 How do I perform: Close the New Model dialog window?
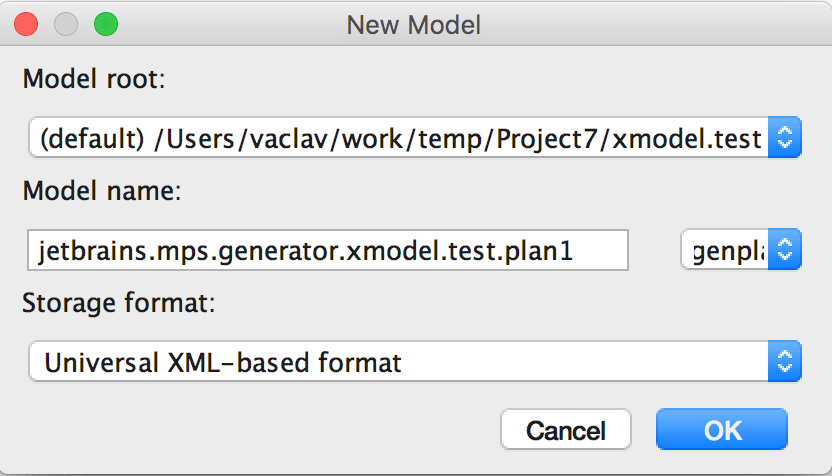27,23
